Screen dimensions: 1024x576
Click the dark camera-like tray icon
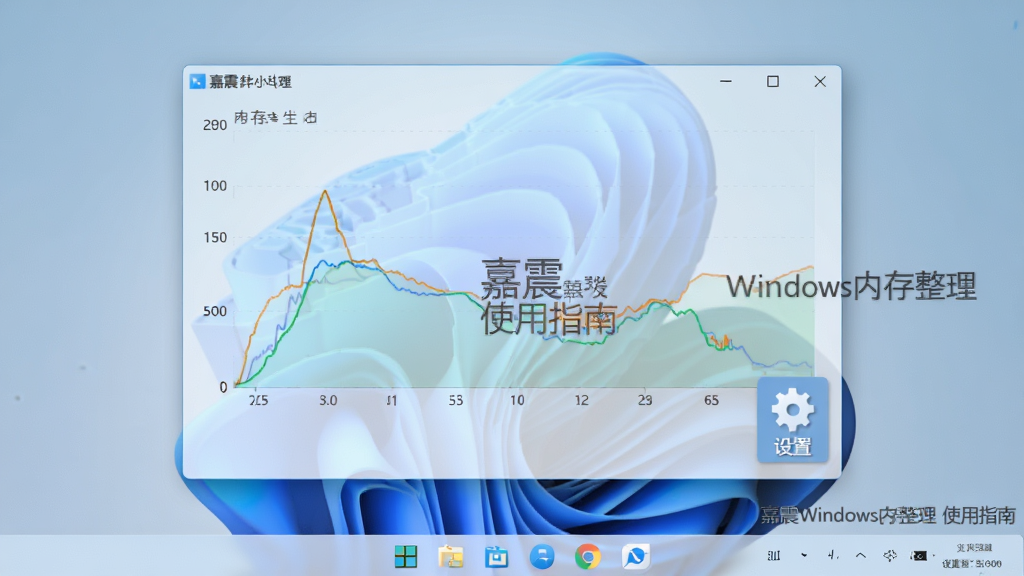click(920, 556)
